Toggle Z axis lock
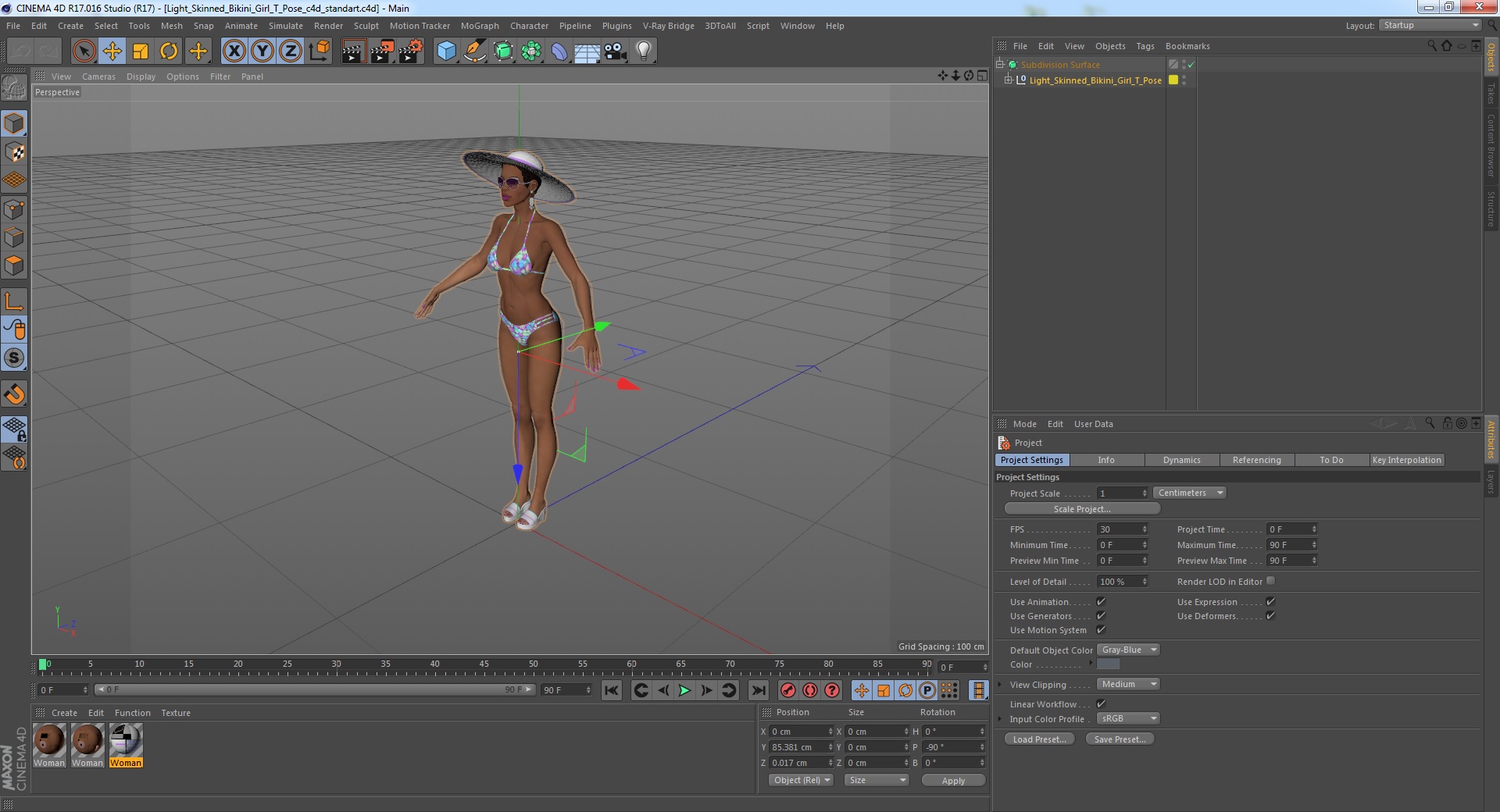The image size is (1500, 812). tap(291, 52)
